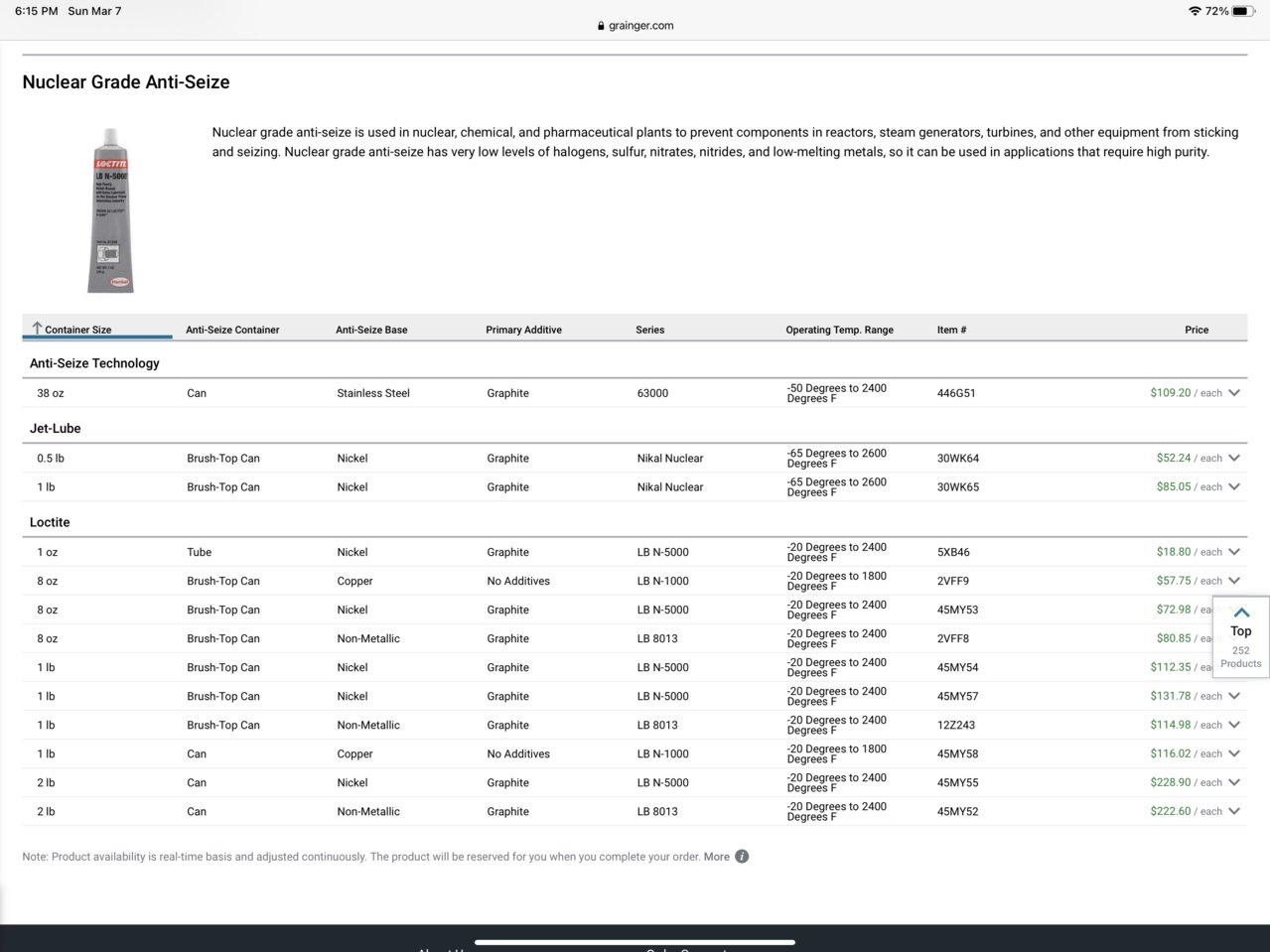Expand row details for item 5XB46
Screen dimensions: 1270x952
pyautogui.click(x=1234, y=552)
